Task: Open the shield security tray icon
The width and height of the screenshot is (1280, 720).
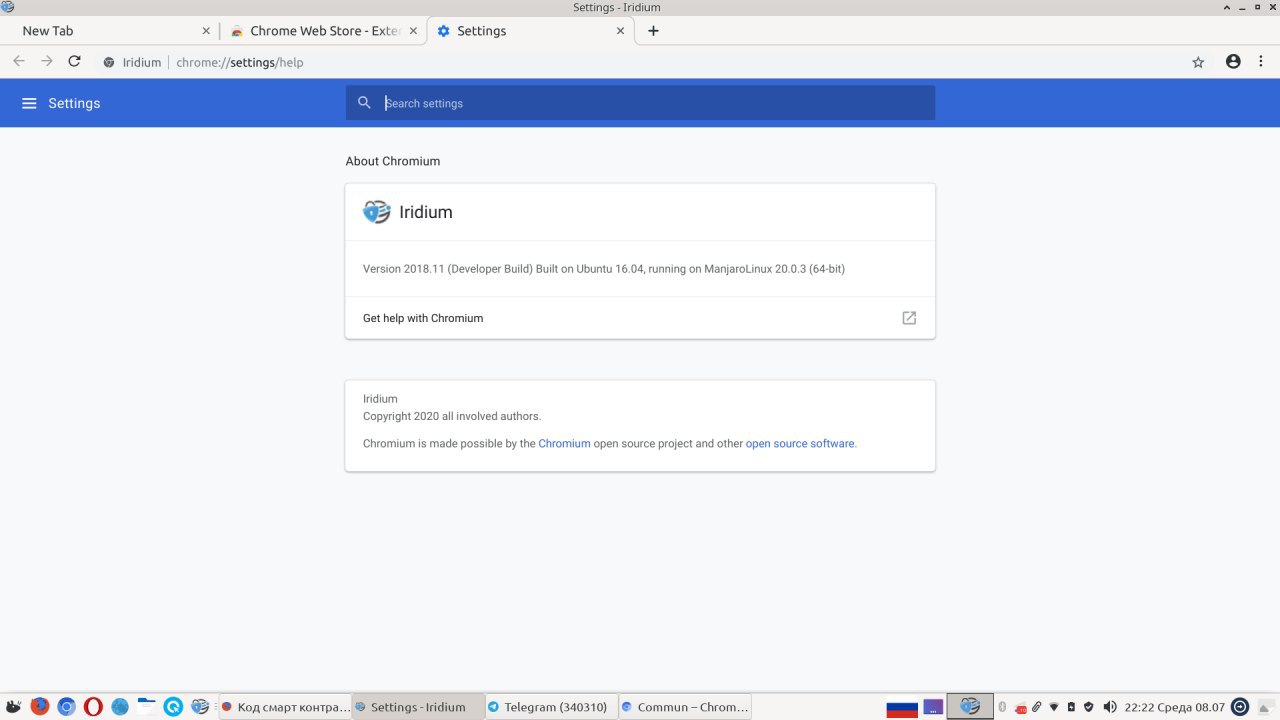Action: [x=1088, y=707]
